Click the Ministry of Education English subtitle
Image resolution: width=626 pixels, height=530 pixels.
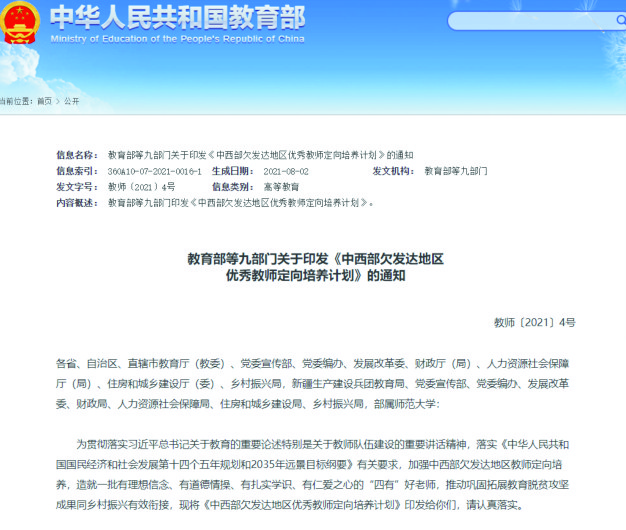point(177,39)
